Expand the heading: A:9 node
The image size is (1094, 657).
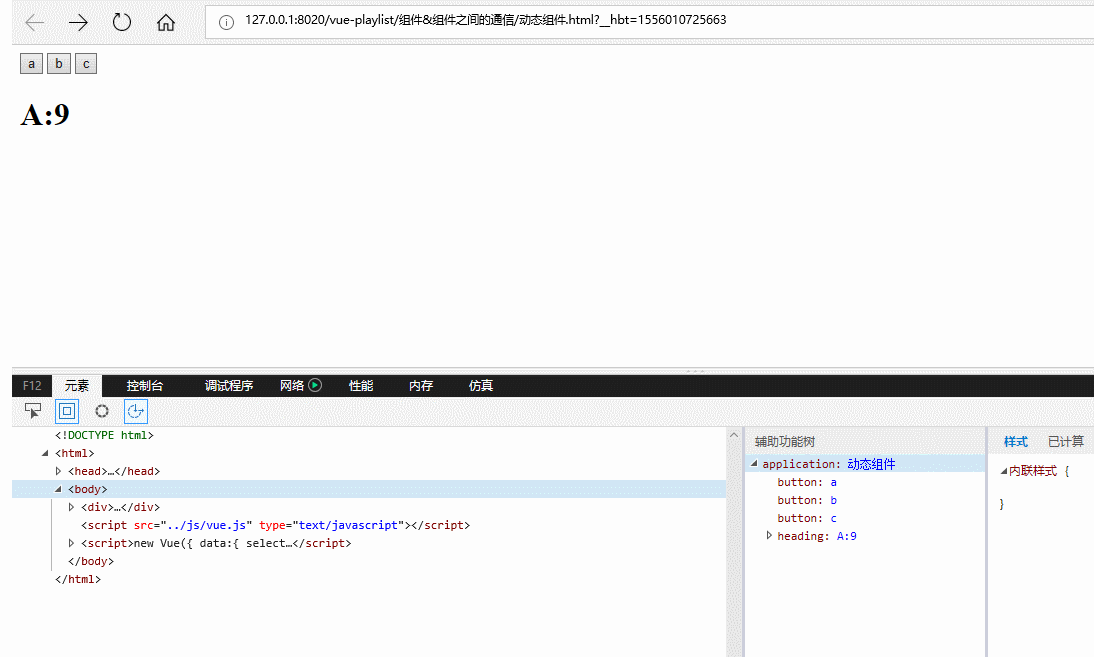pyautogui.click(x=769, y=536)
